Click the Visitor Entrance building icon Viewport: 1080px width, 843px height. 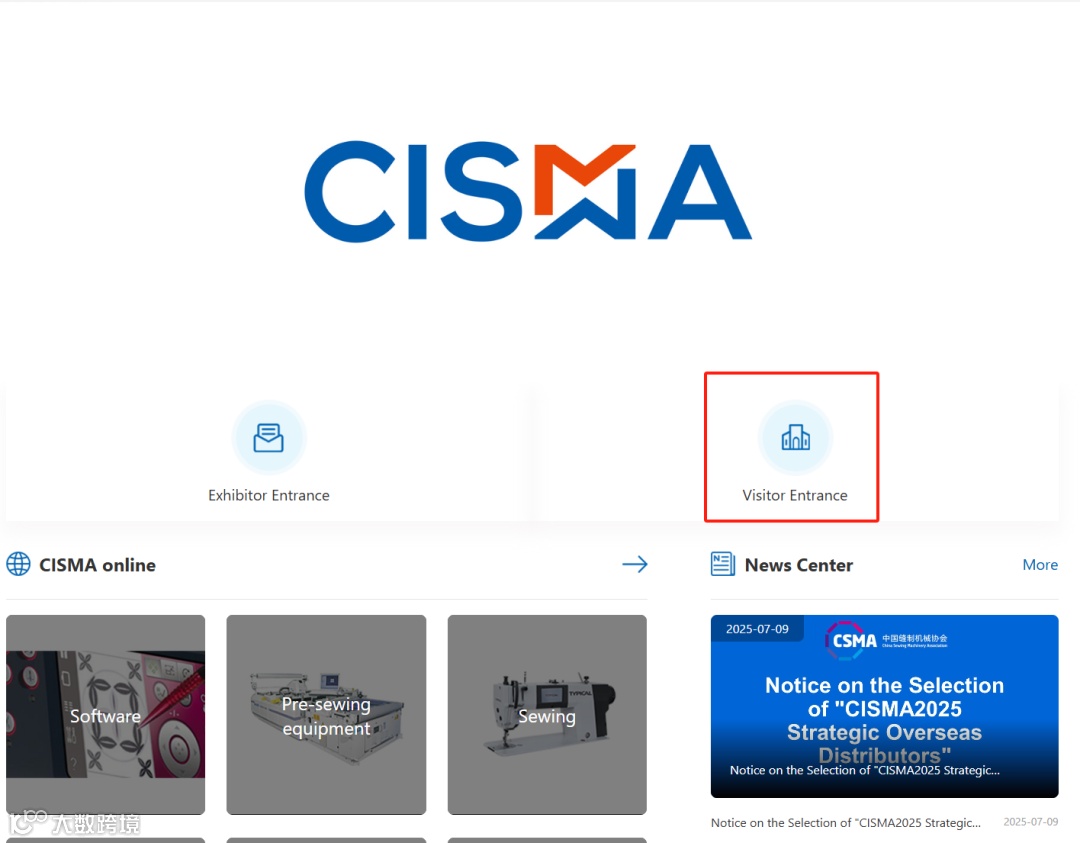click(x=796, y=437)
